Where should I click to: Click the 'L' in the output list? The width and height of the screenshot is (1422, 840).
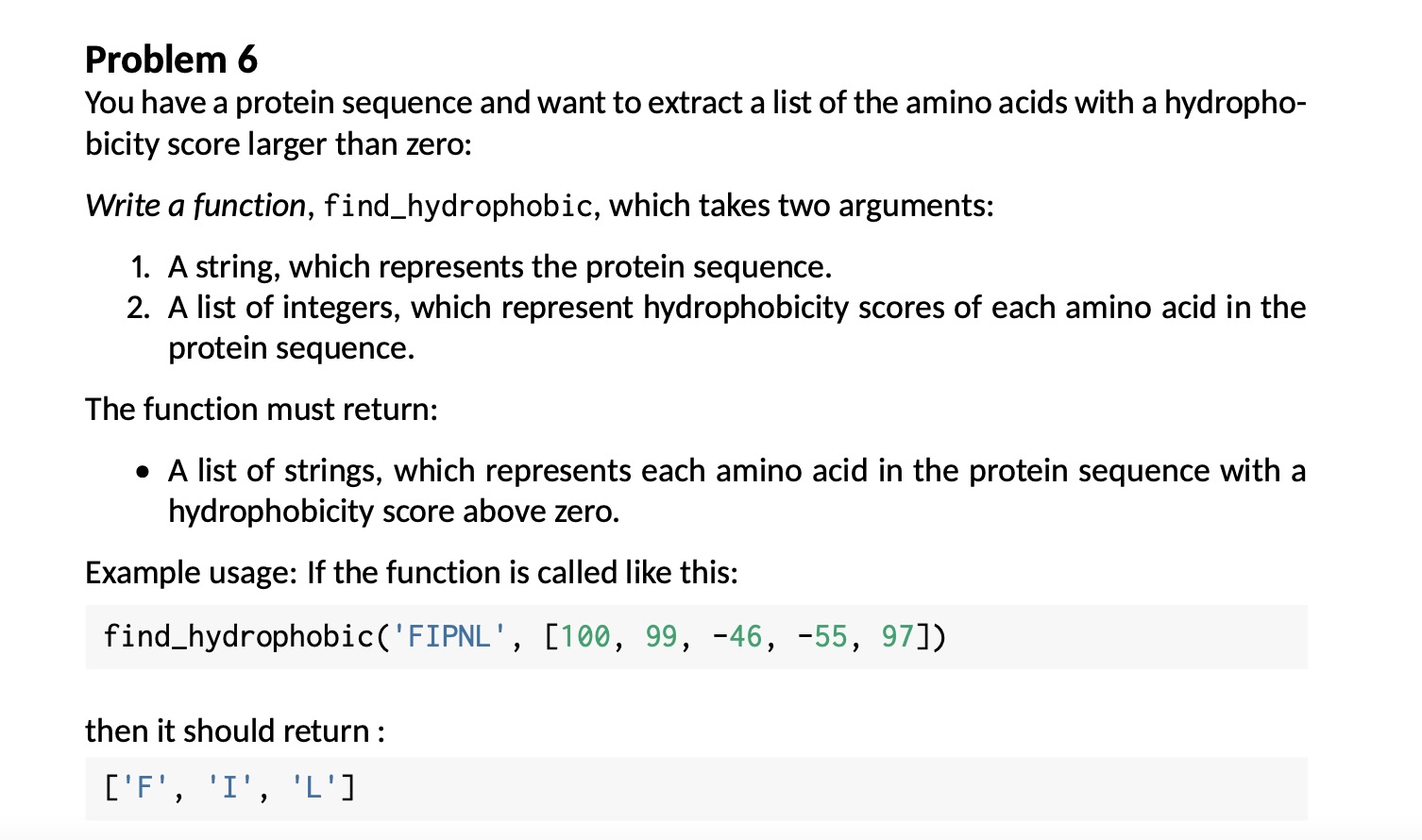pos(314,786)
